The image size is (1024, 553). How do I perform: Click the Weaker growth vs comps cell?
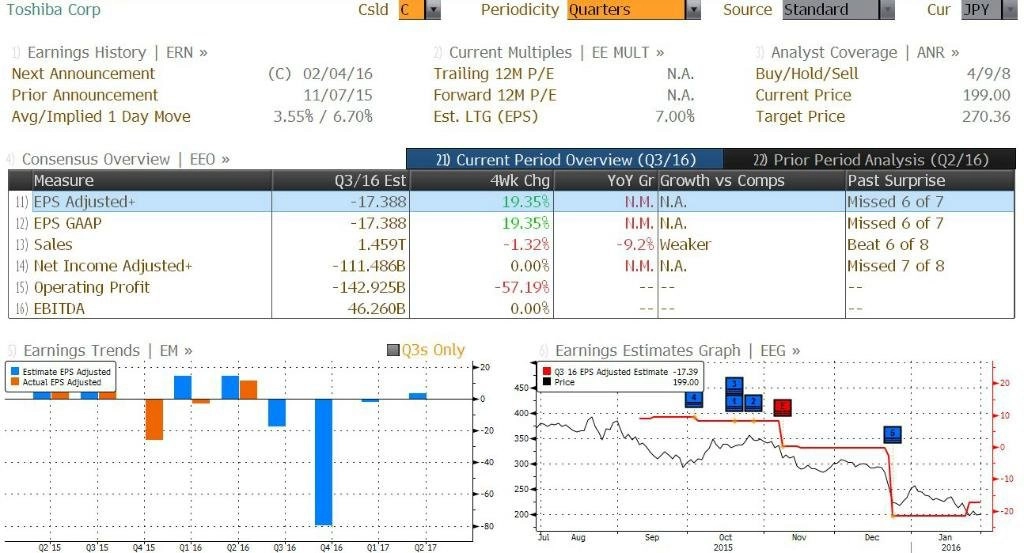pyautogui.click(x=685, y=245)
